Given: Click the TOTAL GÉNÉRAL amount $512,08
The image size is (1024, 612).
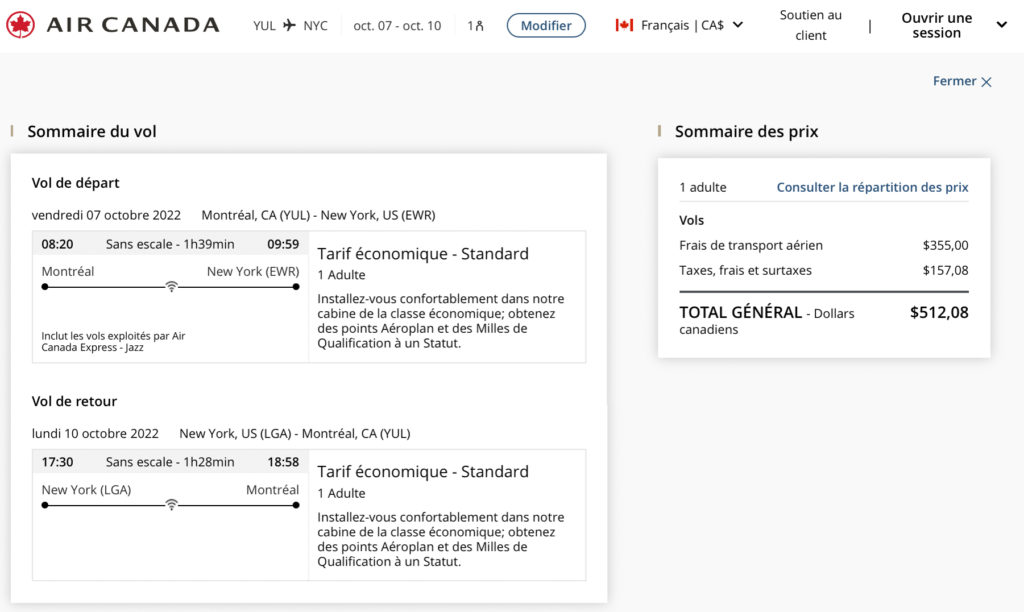Looking at the screenshot, I should (938, 313).
